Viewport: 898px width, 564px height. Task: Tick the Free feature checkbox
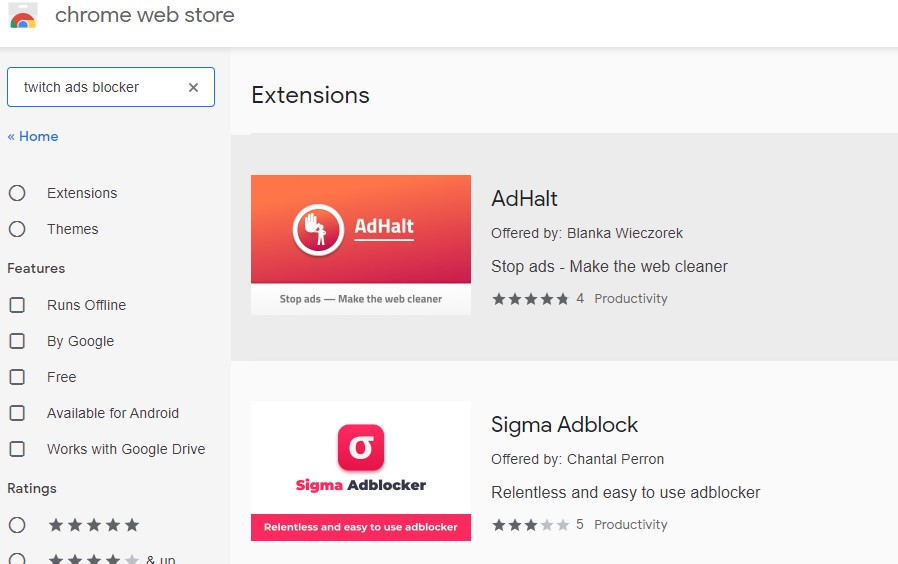pos(17,377)
